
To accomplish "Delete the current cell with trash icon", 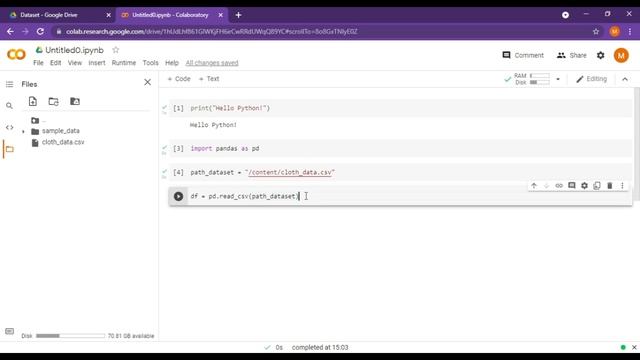I will coord(610,186).
